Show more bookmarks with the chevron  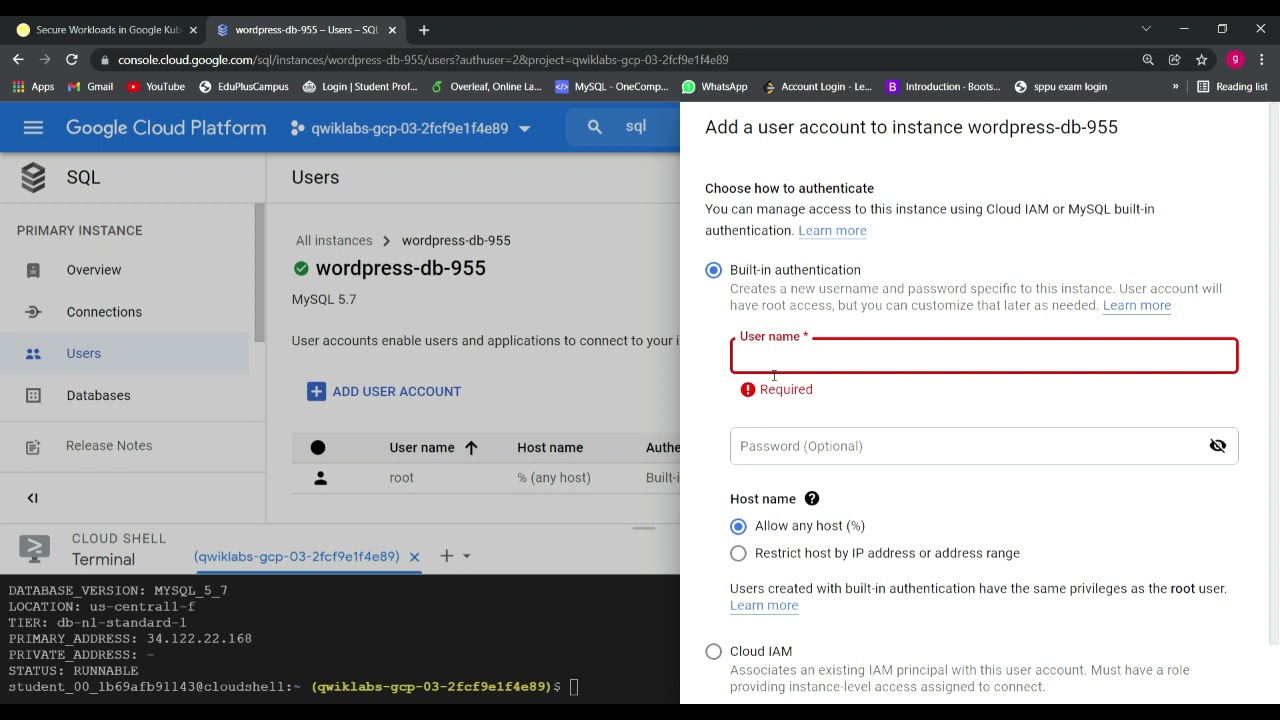coord(1175,87)
